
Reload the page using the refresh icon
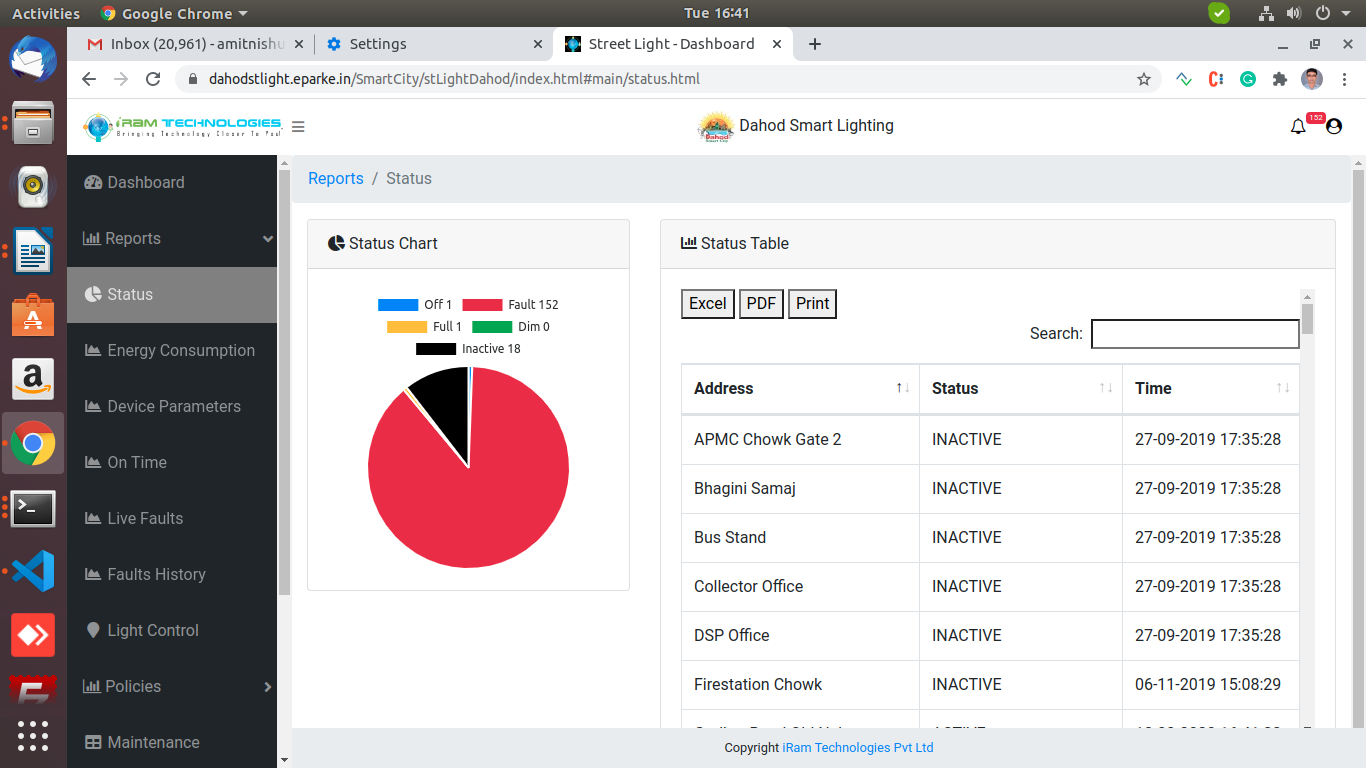(153, 79)
